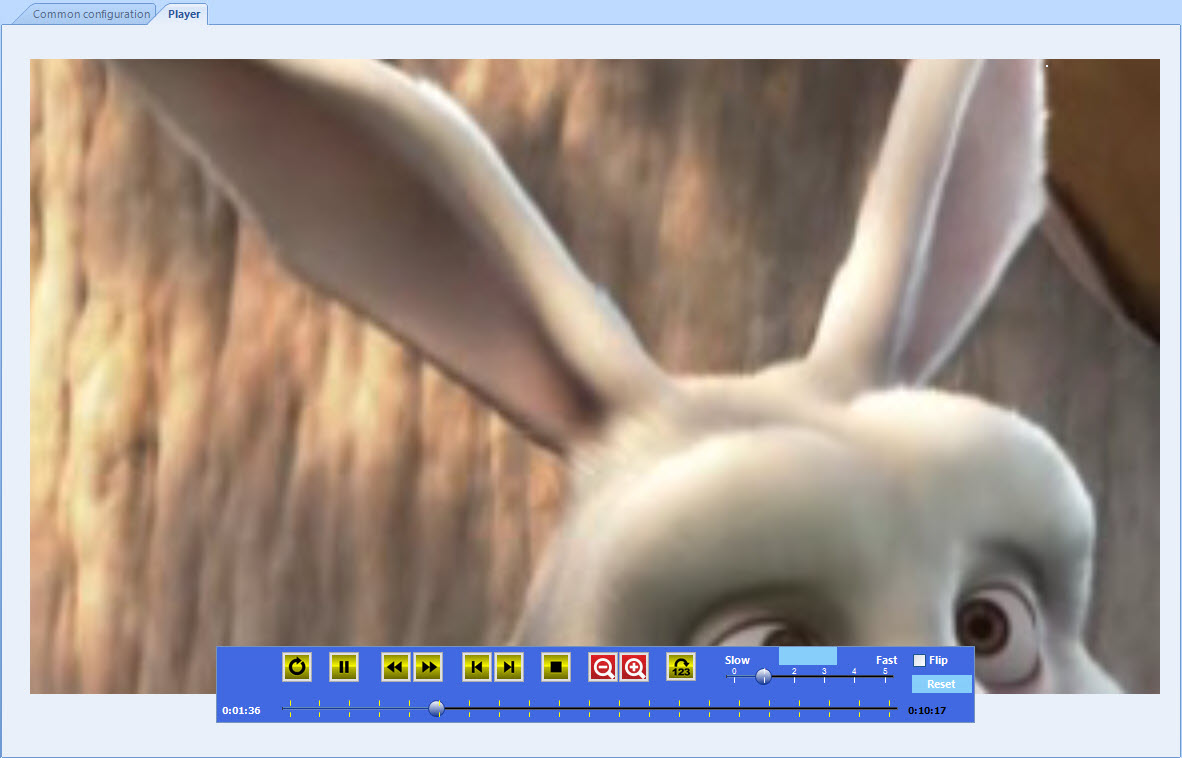Click the Slow label on the speed slider
The height and width of the screenshot is (758, 1182).
pyautogui.click(x=737, y=660)
